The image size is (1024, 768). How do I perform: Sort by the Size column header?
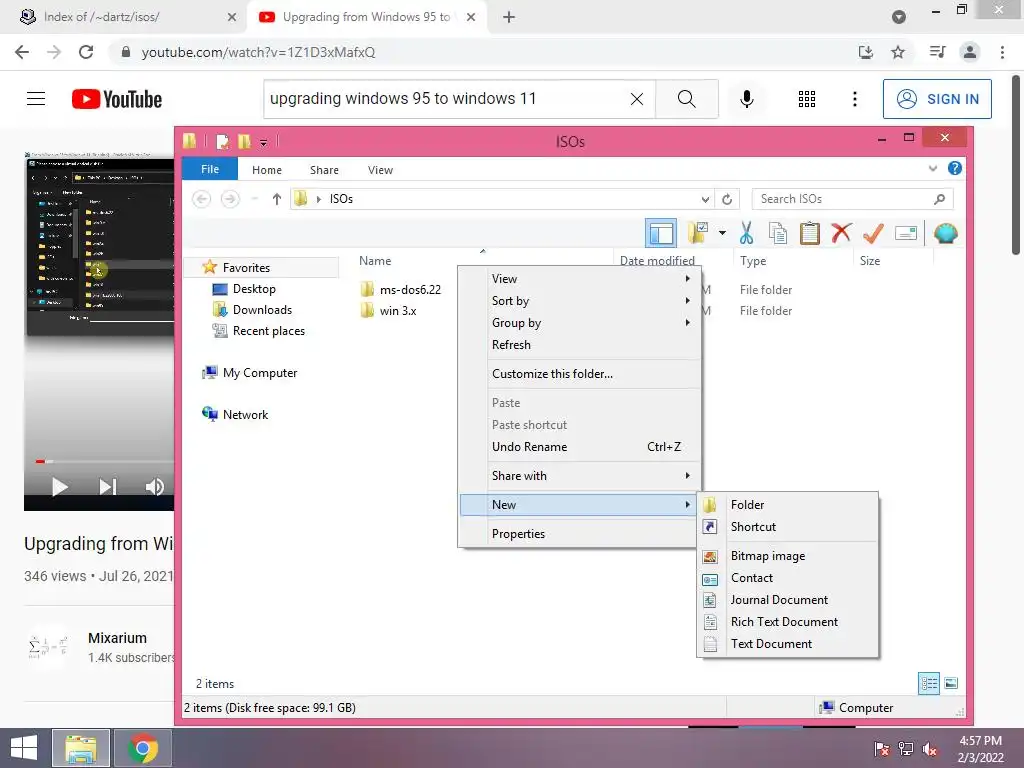pyautogui.click(x=870, y=261)
